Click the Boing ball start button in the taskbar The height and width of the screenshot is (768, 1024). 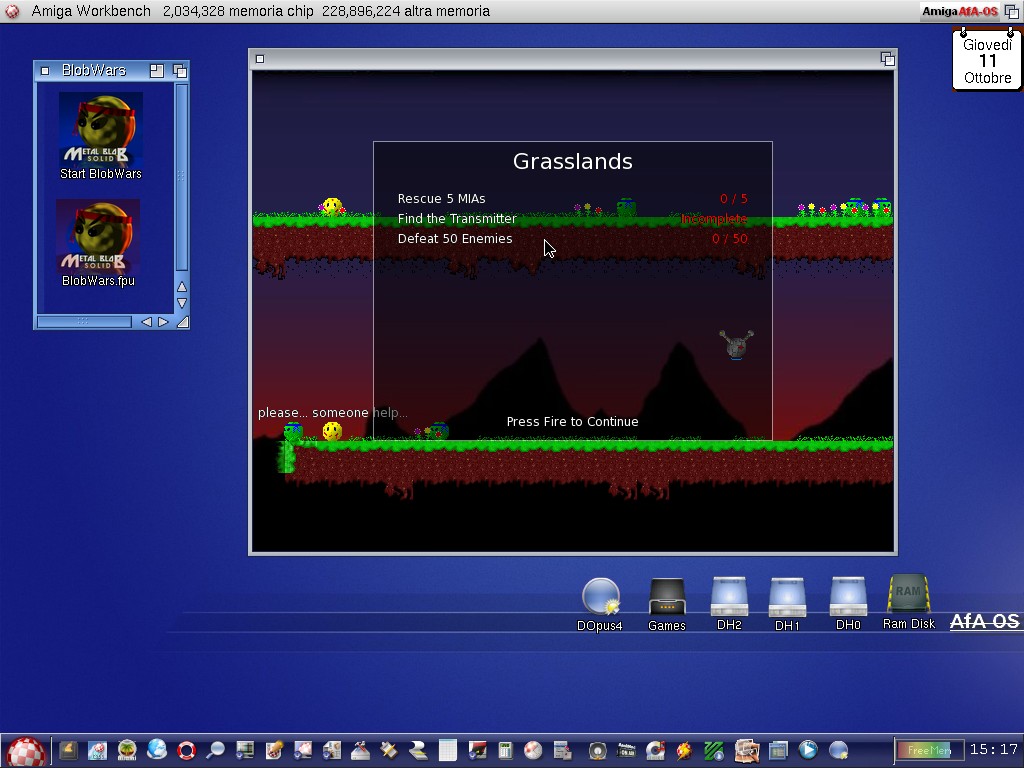pyautogui.click(x=26, y=751)
